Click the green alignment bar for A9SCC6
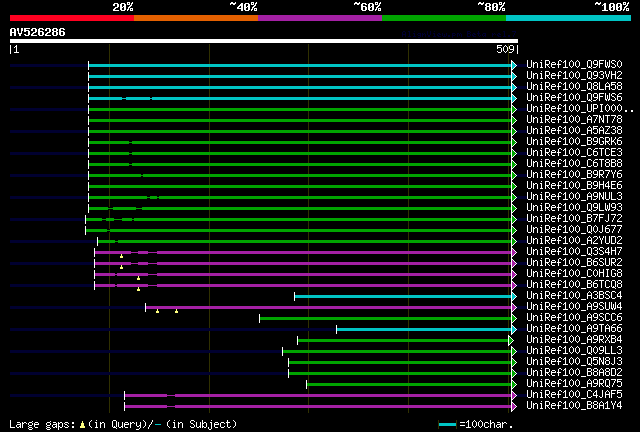The width and height of the screenshot is (640, 432). [x=385, y=318]
